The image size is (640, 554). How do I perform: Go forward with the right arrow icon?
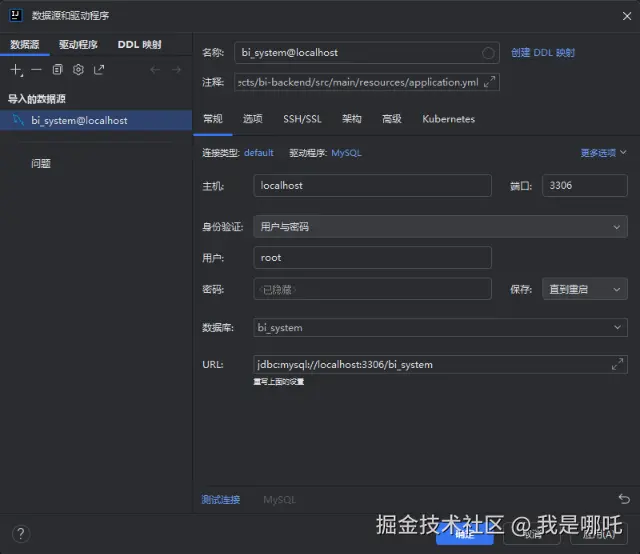click(176, 70)
